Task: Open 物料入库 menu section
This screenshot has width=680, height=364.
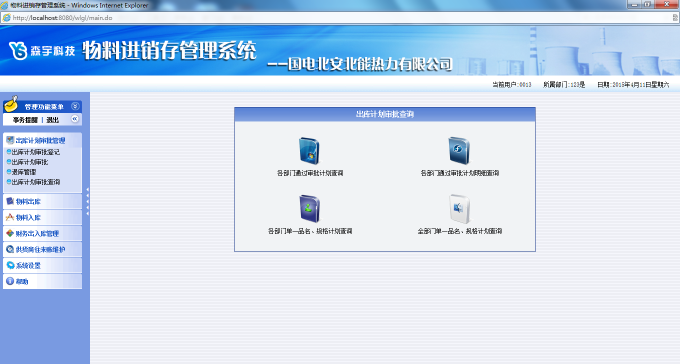Action: 42,217
